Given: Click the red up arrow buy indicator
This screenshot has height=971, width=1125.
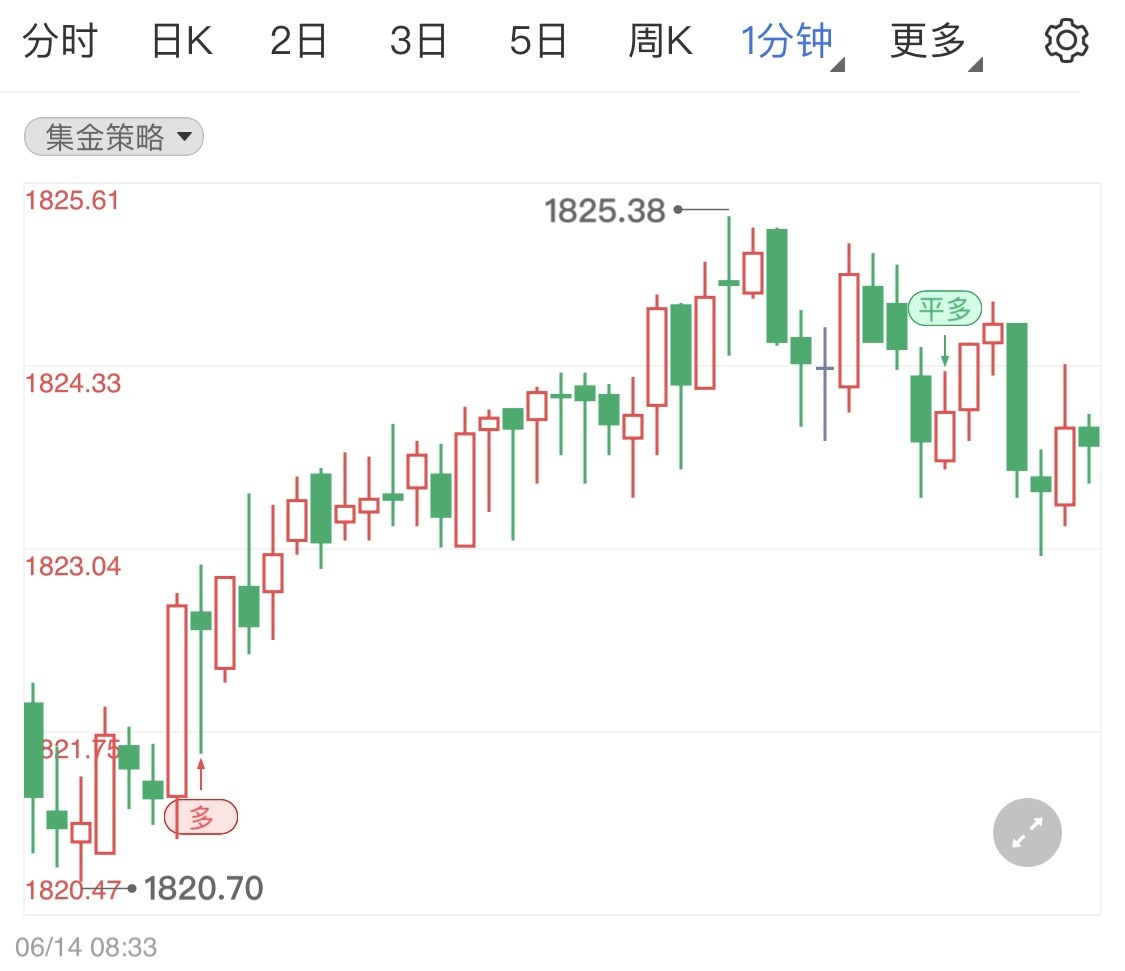Looking at the screenshot, I should point(201,774).
